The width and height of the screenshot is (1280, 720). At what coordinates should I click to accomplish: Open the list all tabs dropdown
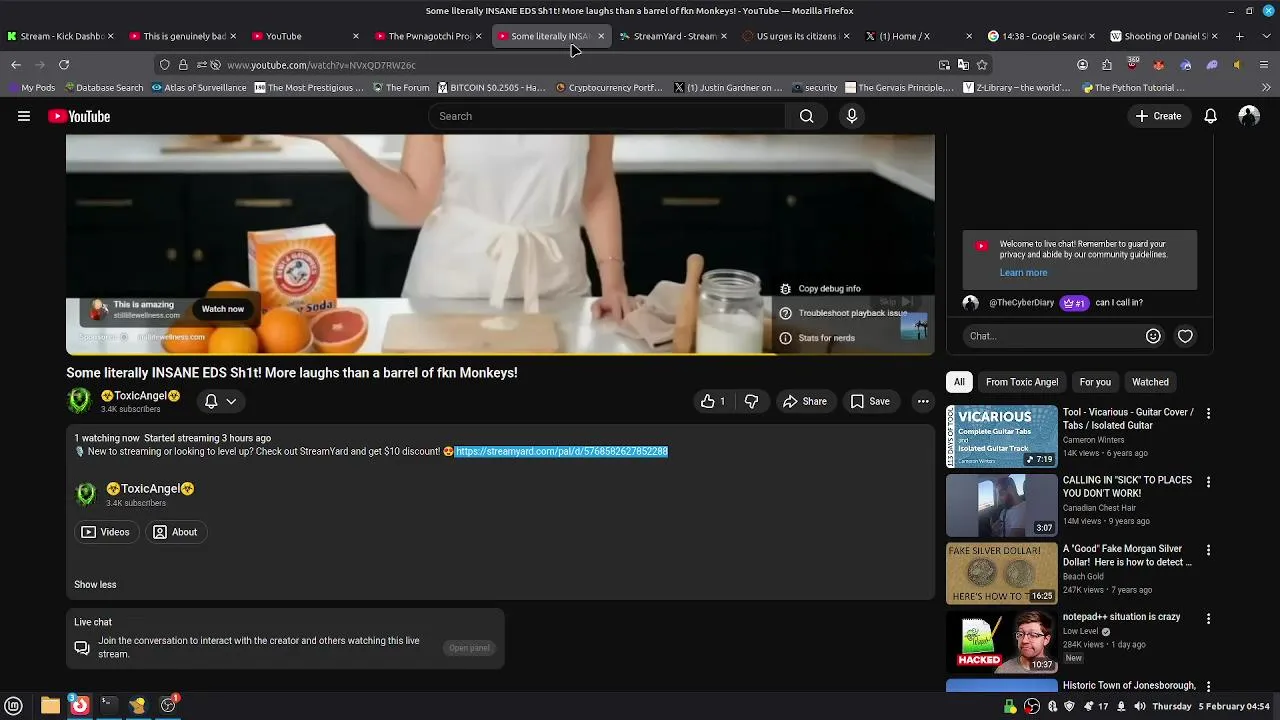pyautogui.click(x=1266, y=36)
